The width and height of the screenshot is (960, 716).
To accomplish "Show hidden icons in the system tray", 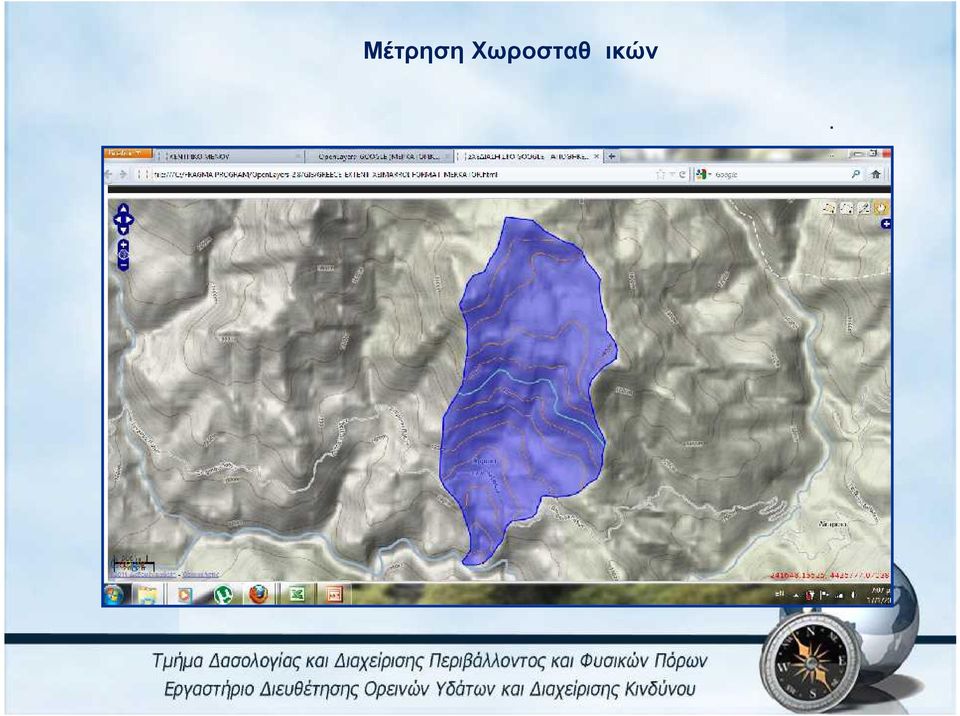I will (797, 595).
